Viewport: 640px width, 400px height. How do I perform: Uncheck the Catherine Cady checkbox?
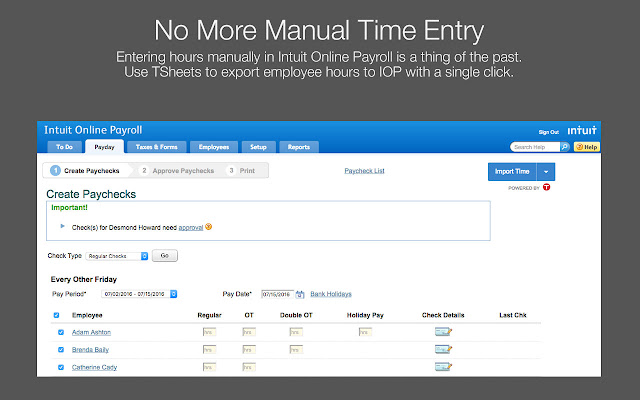click(61, 367)
